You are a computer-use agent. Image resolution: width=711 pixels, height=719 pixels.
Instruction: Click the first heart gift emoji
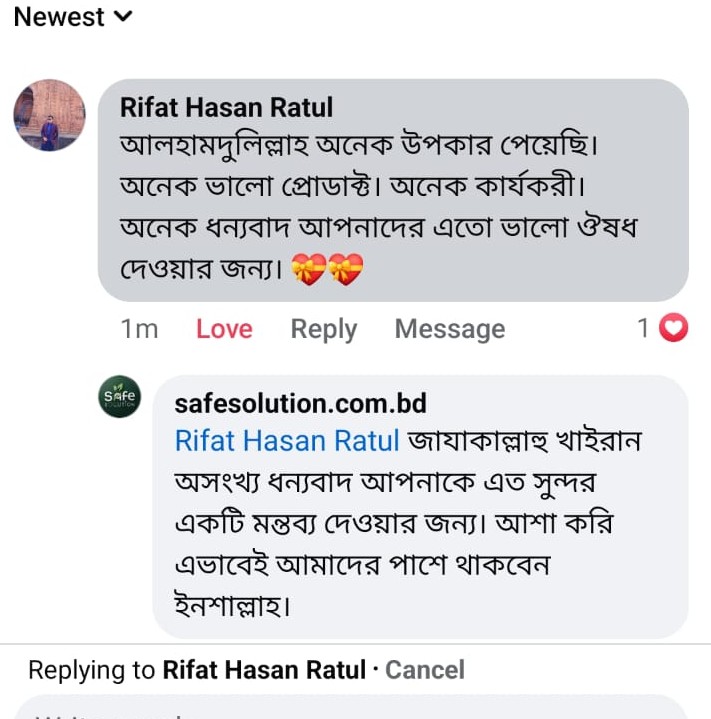[x=309, y=269]
